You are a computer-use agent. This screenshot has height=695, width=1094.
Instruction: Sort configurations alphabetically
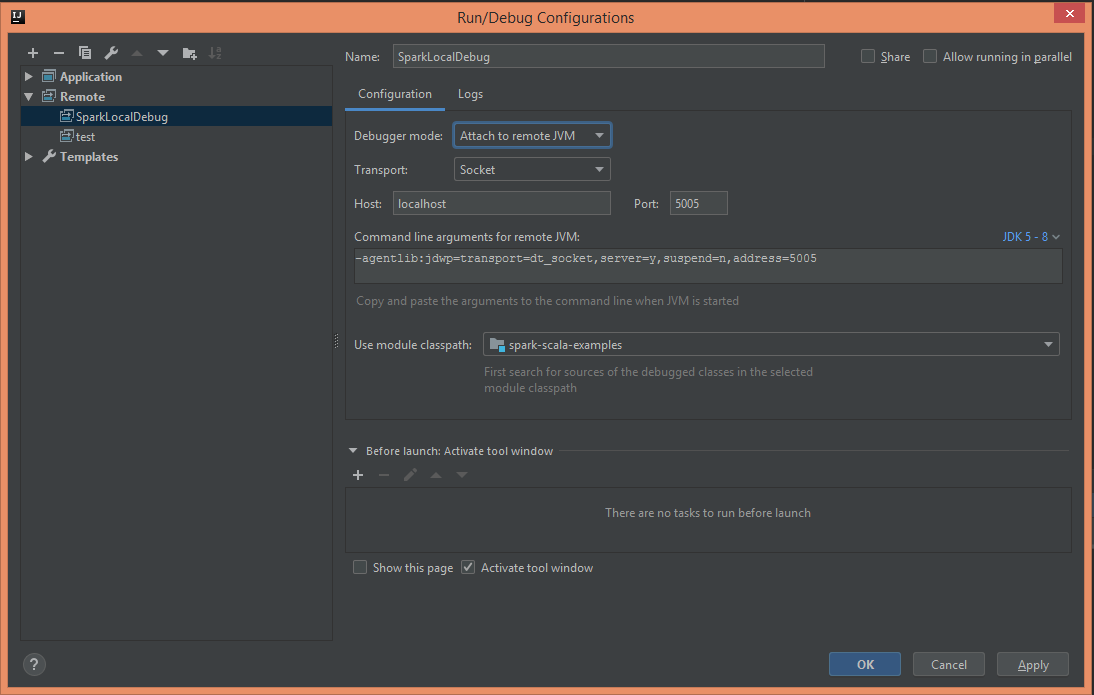point(215,53)
